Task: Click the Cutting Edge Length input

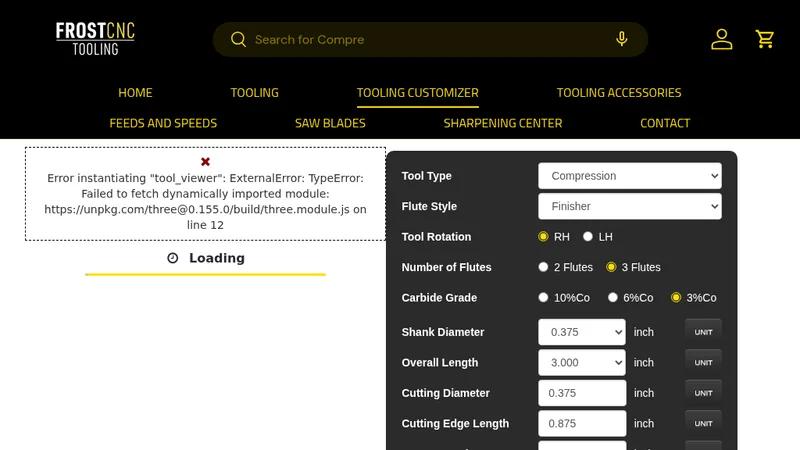Action: click(x=582, y=423)
